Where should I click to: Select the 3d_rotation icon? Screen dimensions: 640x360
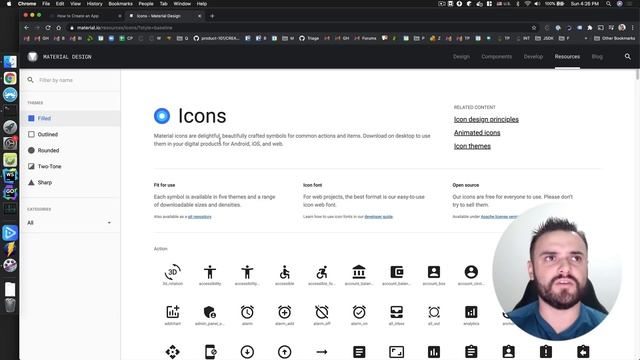tap(173, 272)
